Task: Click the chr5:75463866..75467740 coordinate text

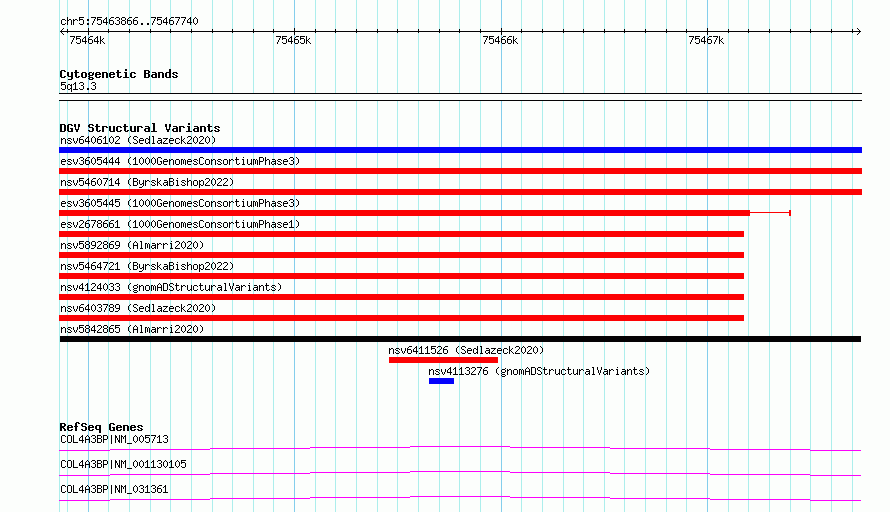Action: pos(129,22)
